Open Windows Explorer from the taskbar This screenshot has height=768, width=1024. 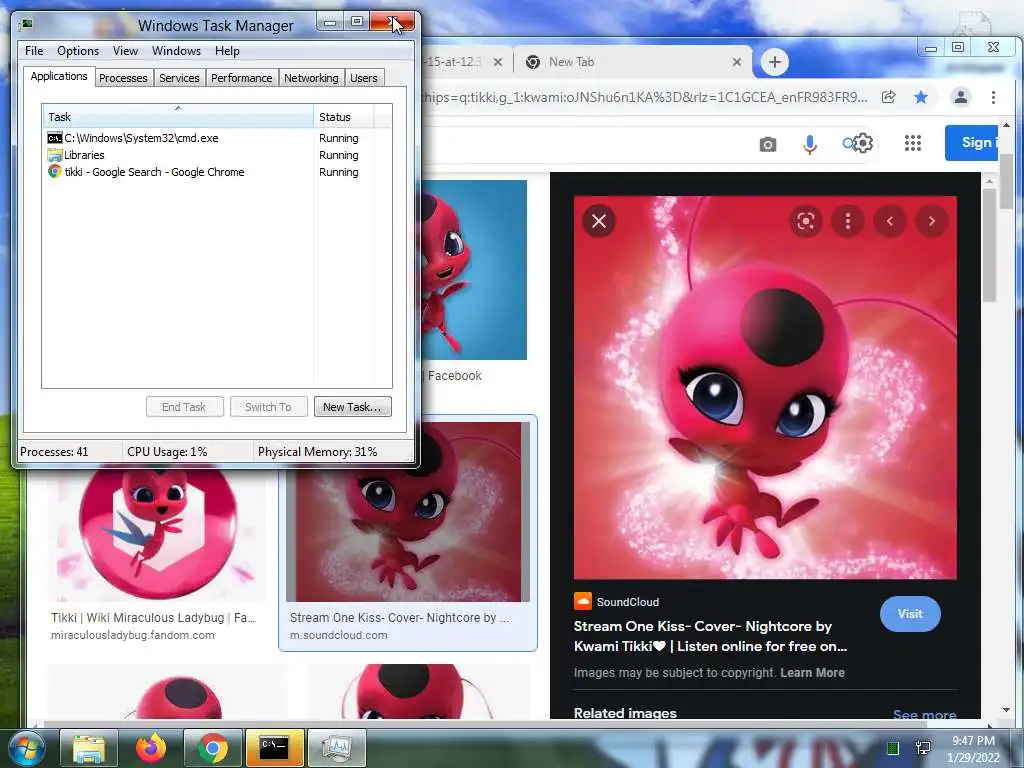pos(89,748)
